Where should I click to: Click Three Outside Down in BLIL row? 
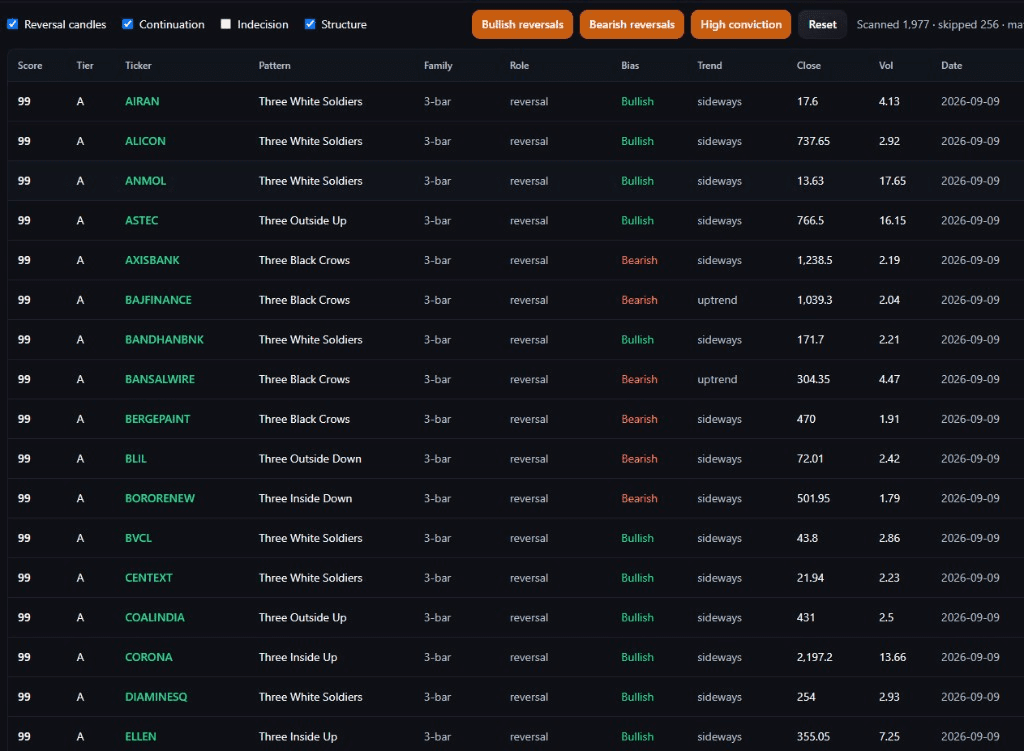pos(310,458)
